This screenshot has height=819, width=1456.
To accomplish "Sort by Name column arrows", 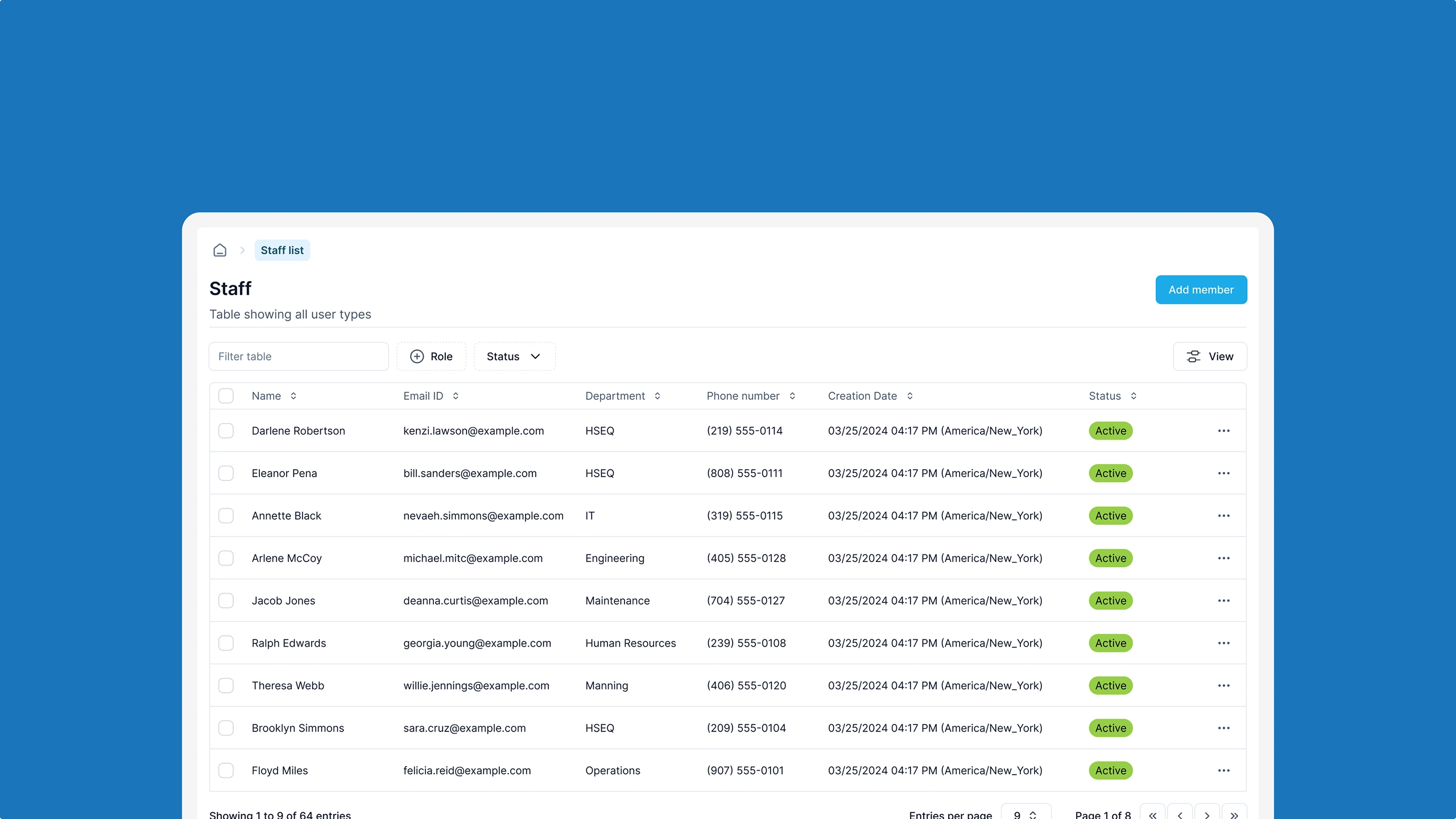I will [x=293, y=396].
